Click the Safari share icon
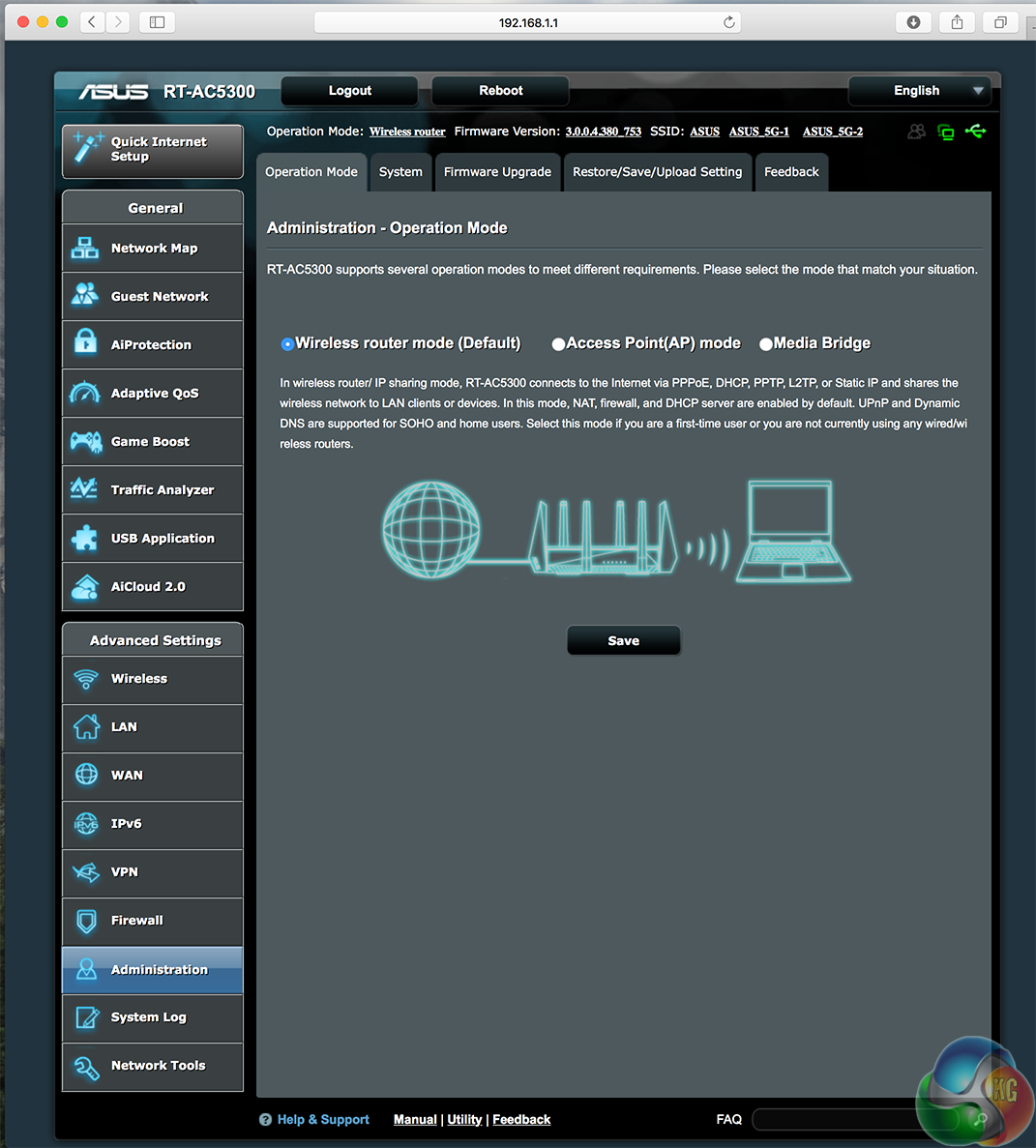 [957, 22]
